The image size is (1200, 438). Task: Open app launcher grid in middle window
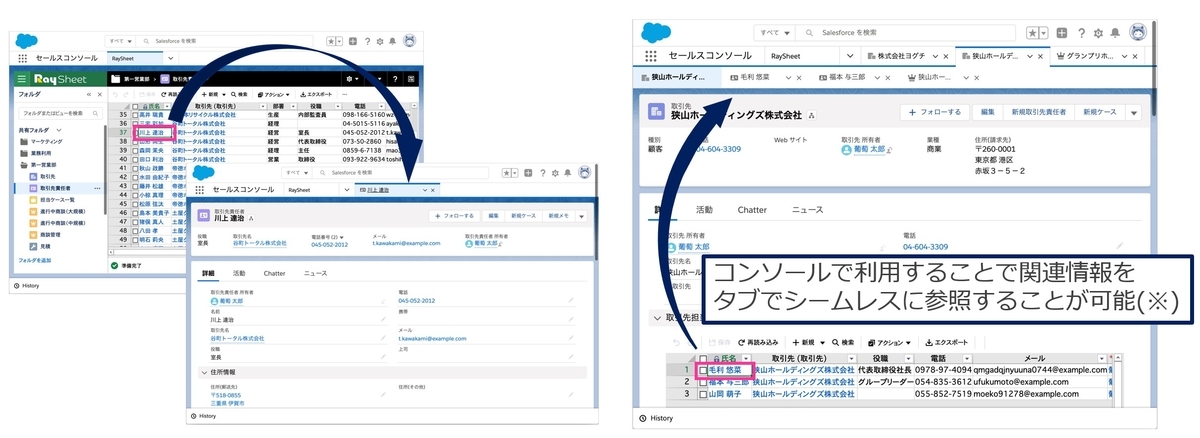[198, 189]
